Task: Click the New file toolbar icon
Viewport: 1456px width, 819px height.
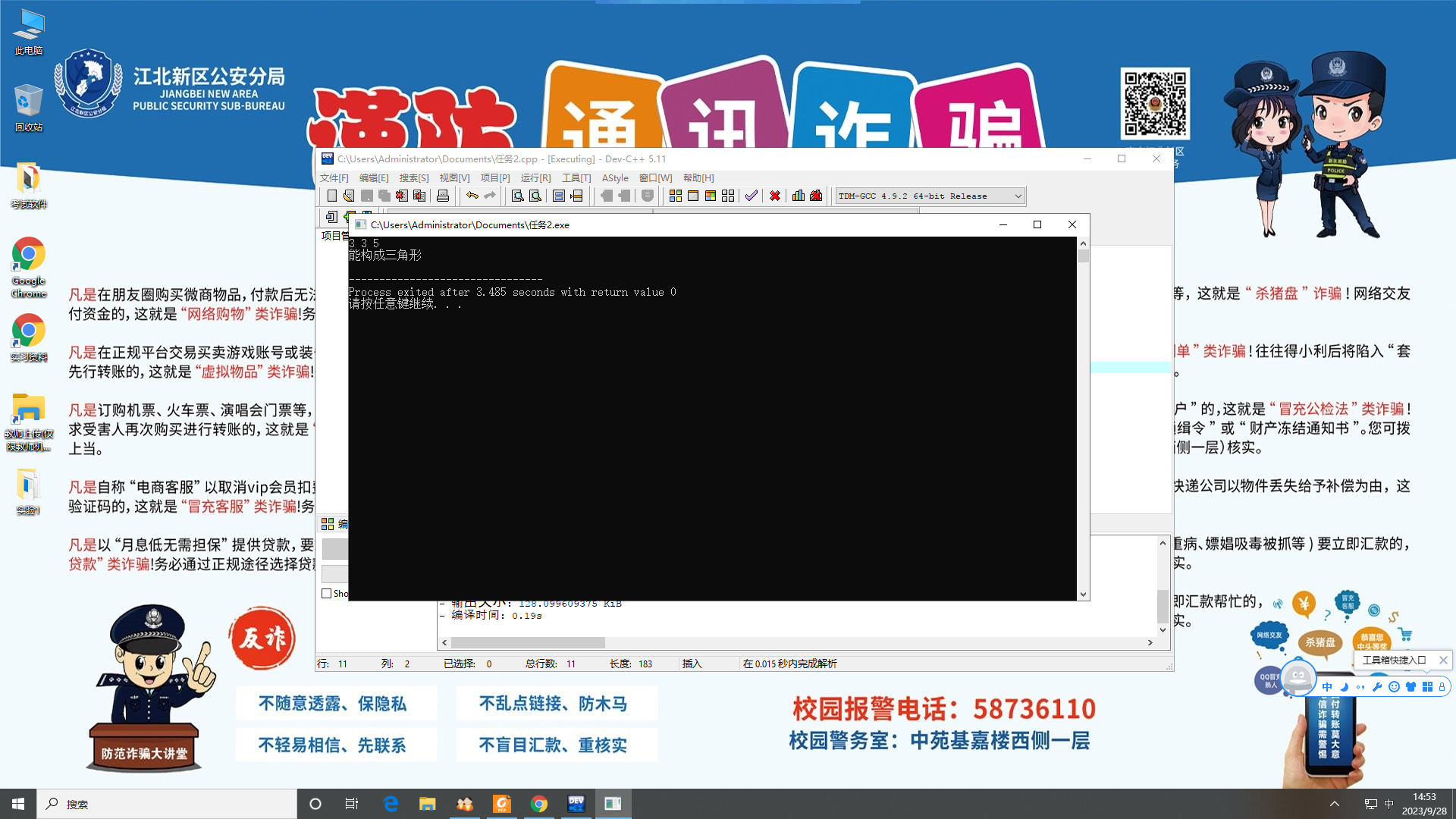Action: (x=331, y=196)
